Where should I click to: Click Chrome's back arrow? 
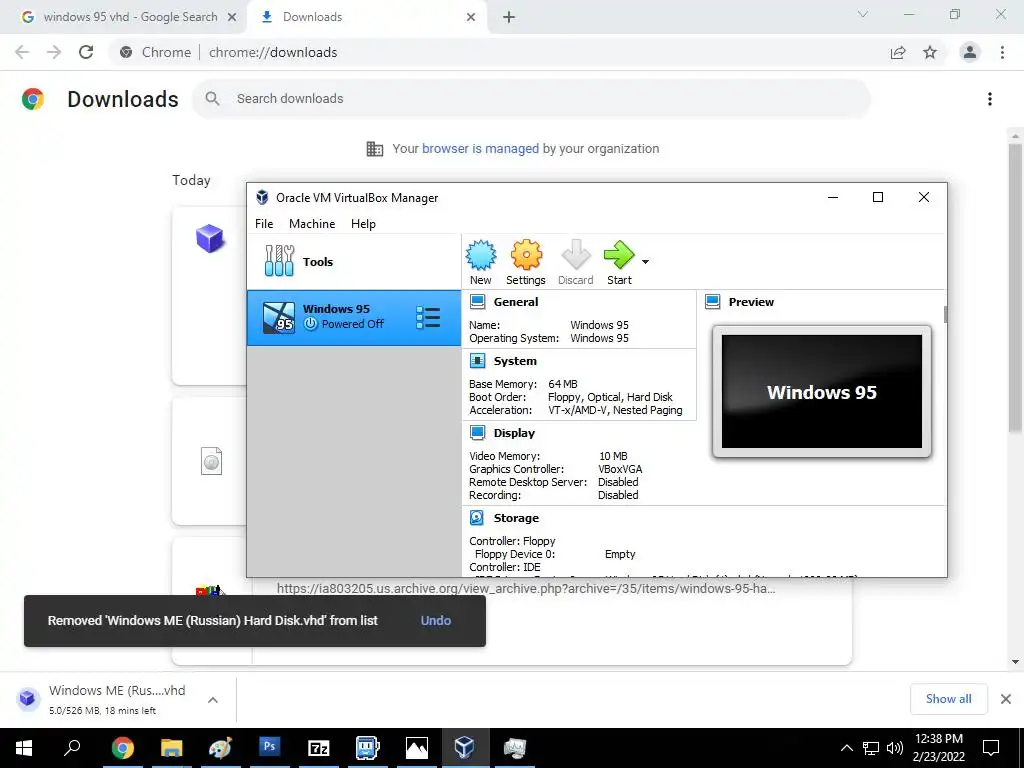click(22, 52)
